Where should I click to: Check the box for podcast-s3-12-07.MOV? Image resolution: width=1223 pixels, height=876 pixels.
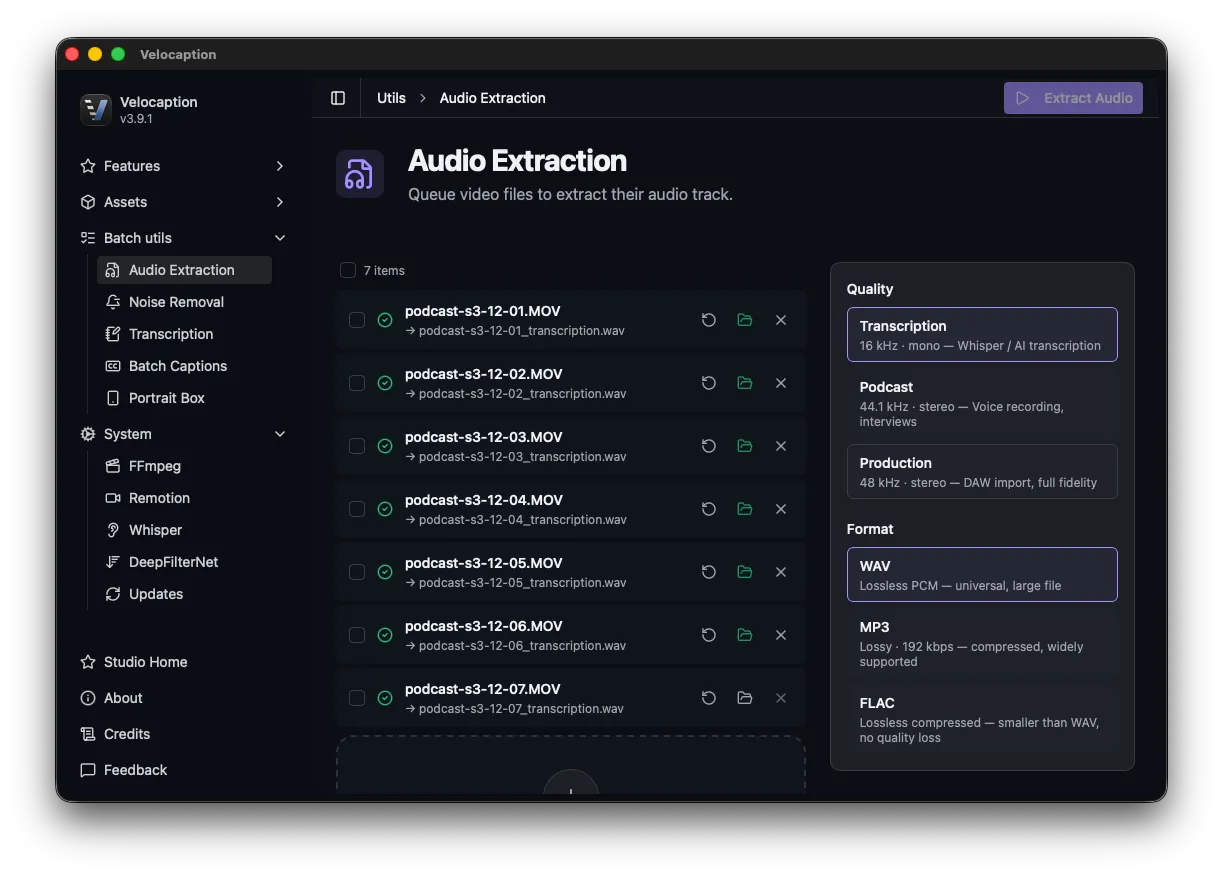(x=357, y=698)
